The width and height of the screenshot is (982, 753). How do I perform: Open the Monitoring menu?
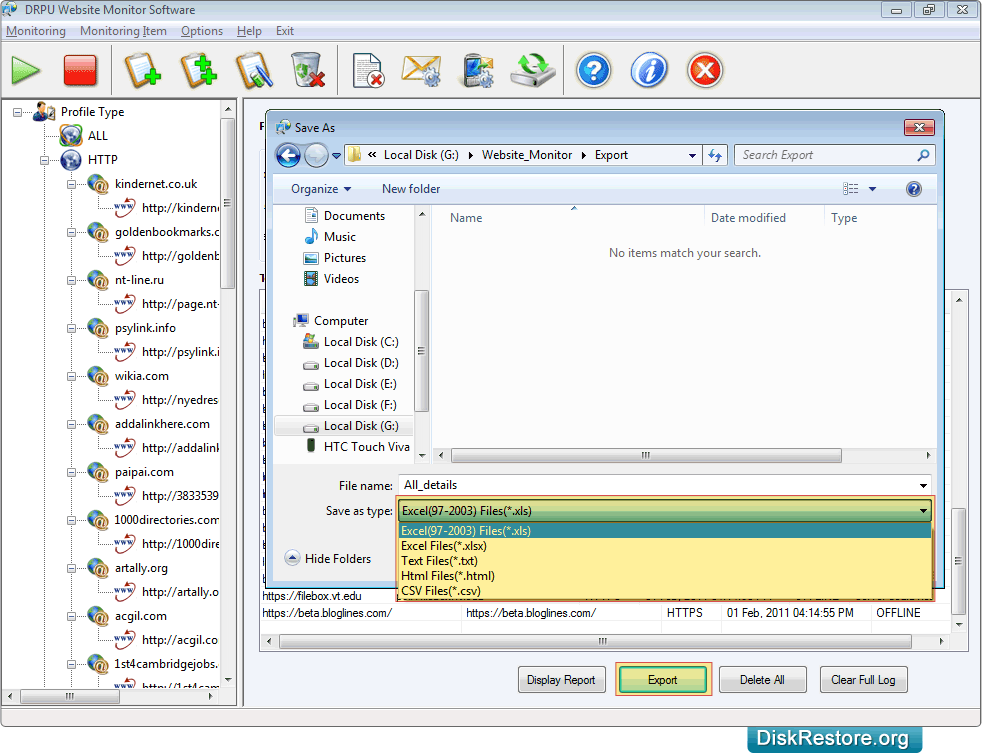[36, 31]
